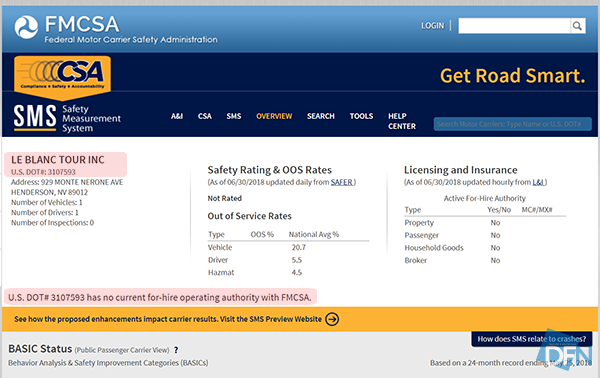
Task: Select the Address 929 MONTE NERONE AVE line
Action: [67, 182]
